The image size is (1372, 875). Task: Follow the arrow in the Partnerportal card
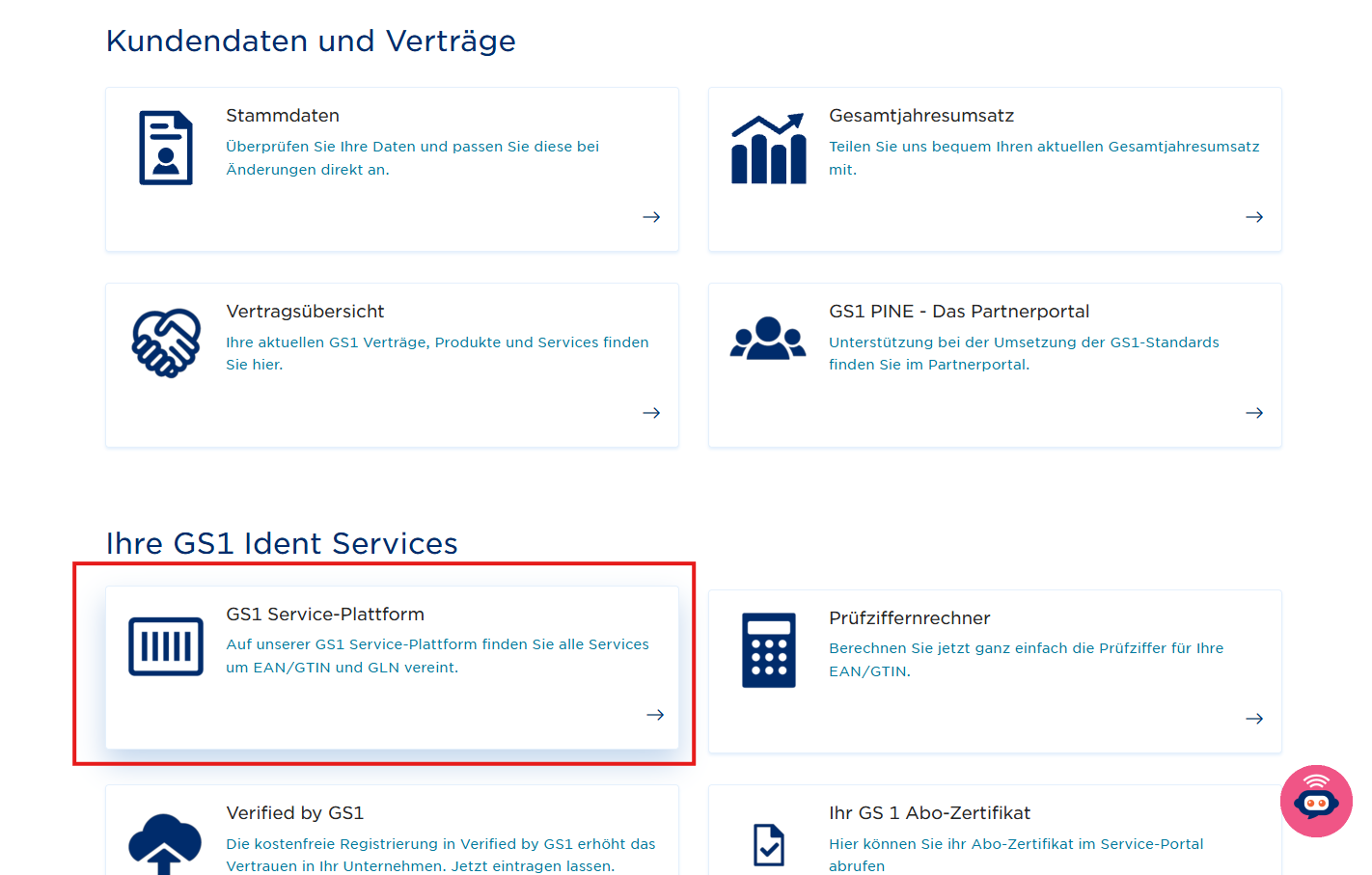1254,413
